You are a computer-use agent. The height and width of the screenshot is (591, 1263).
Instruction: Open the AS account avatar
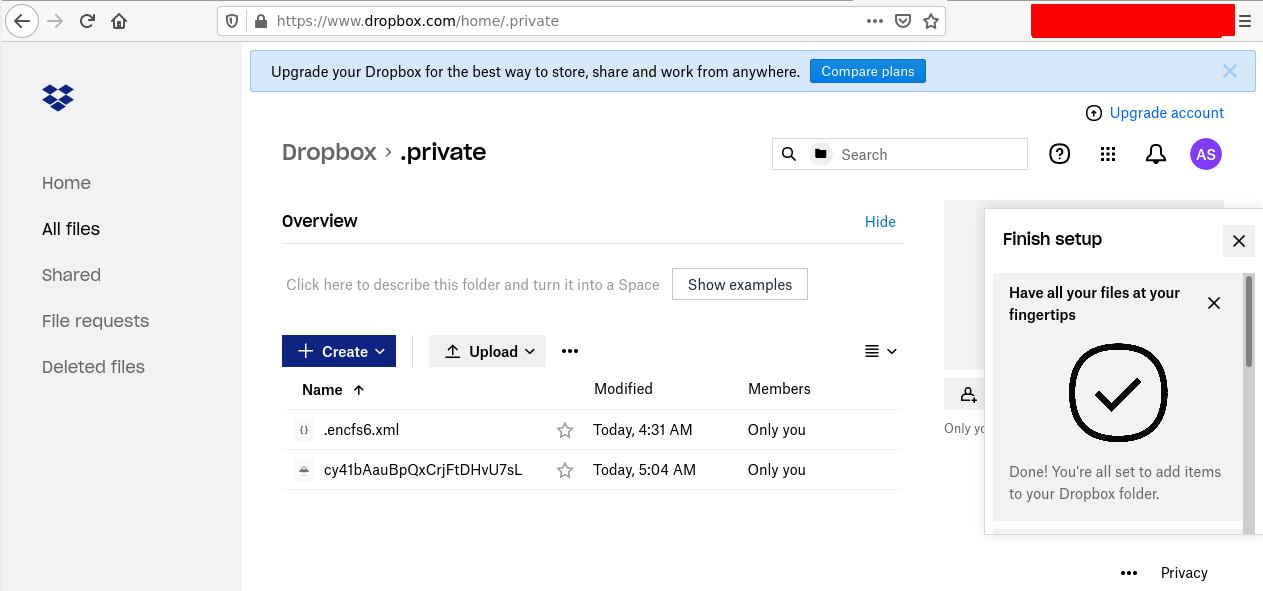coord(1205,154)
